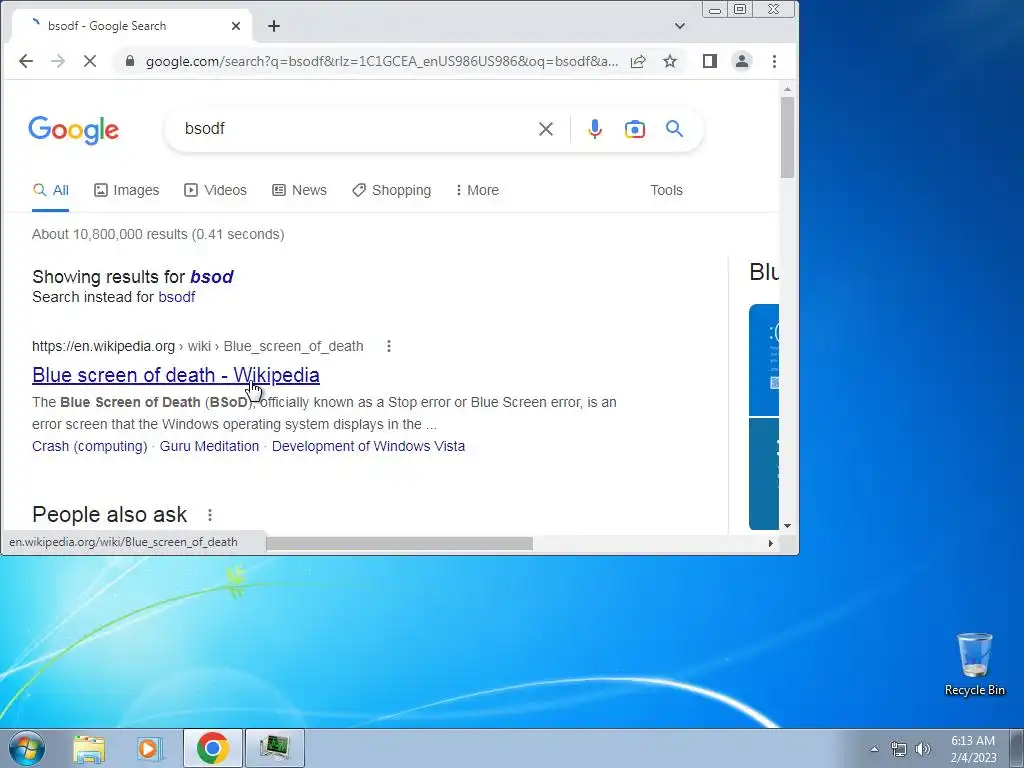The height and width of the screenshot is (768, 1024).
Task: Go back to the previous page
Action: coord(25,61)
